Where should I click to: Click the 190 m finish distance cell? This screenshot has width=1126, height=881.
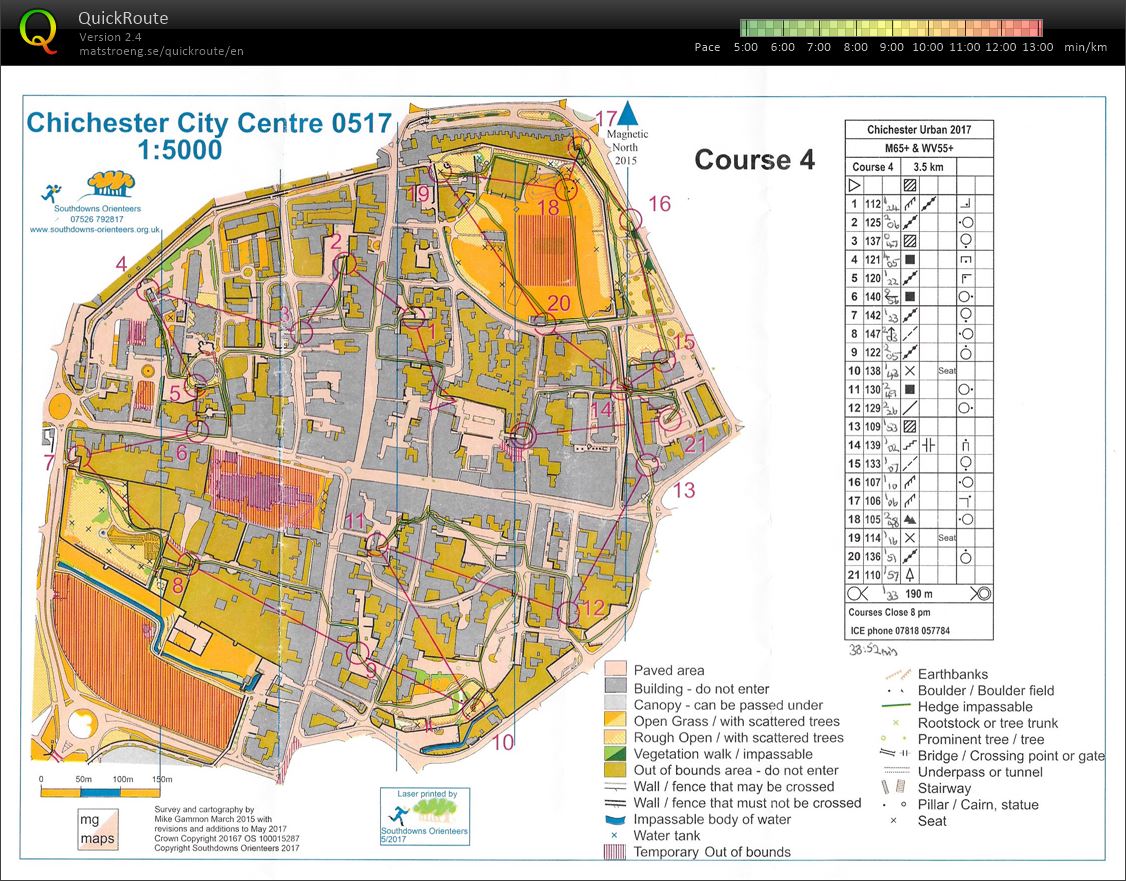(x=918, y=594)
